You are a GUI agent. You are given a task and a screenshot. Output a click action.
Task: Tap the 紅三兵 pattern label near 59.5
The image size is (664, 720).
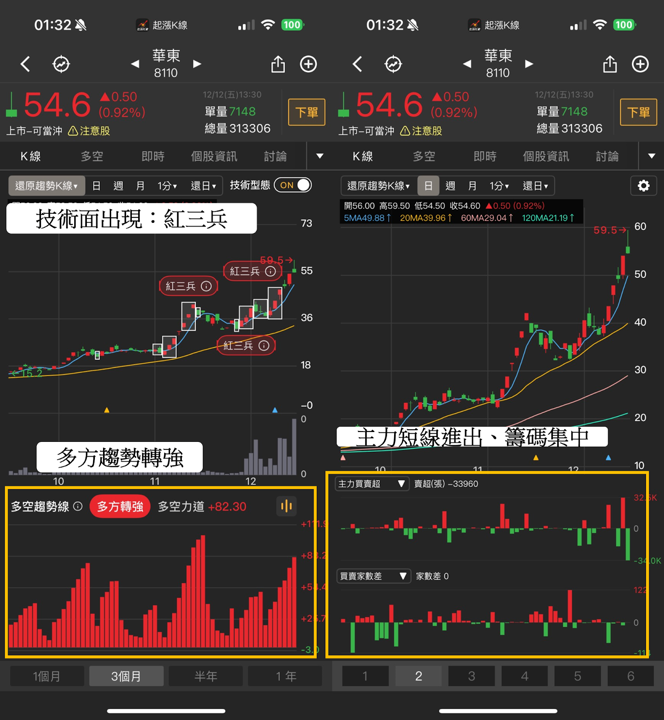pos(253,271)
